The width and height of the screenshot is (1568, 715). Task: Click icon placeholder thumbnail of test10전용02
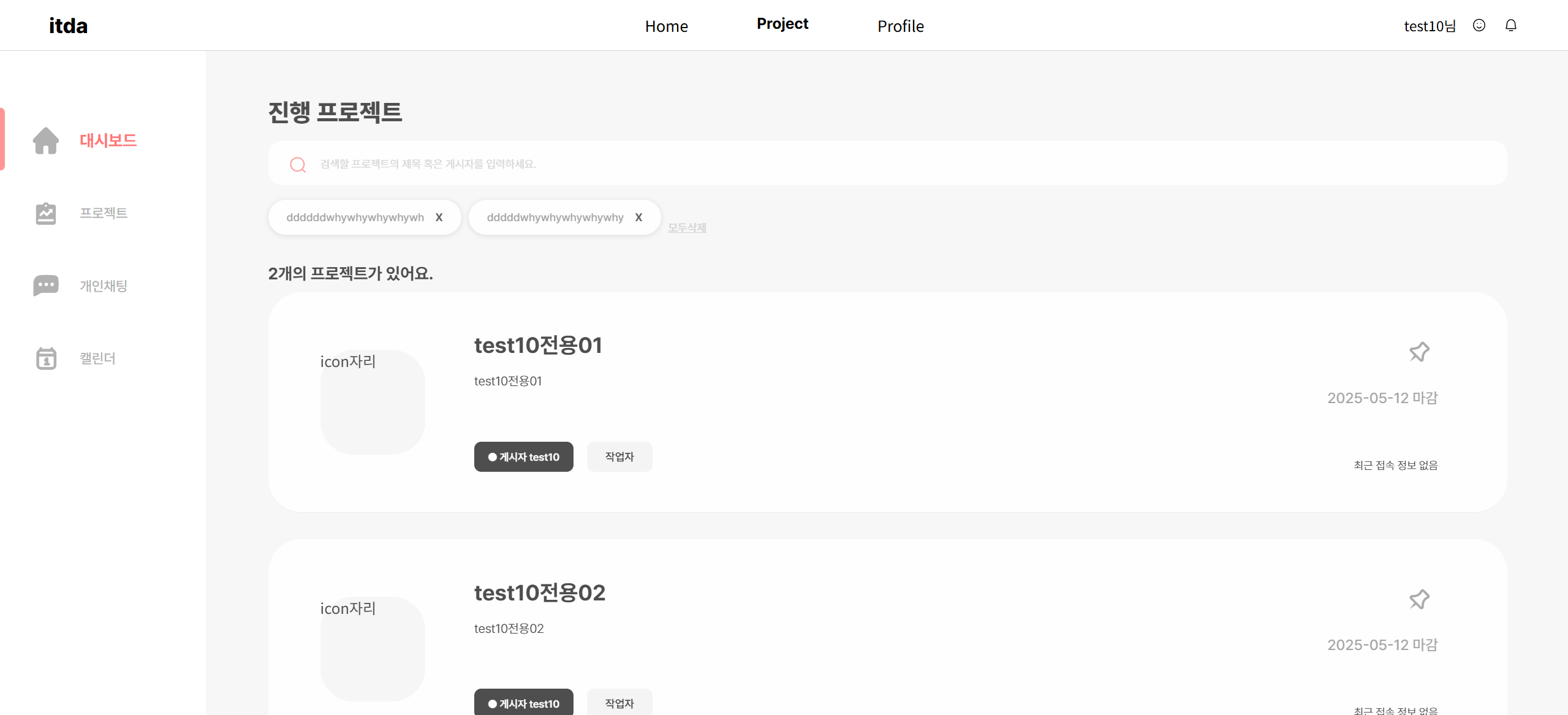click(373, 648)
